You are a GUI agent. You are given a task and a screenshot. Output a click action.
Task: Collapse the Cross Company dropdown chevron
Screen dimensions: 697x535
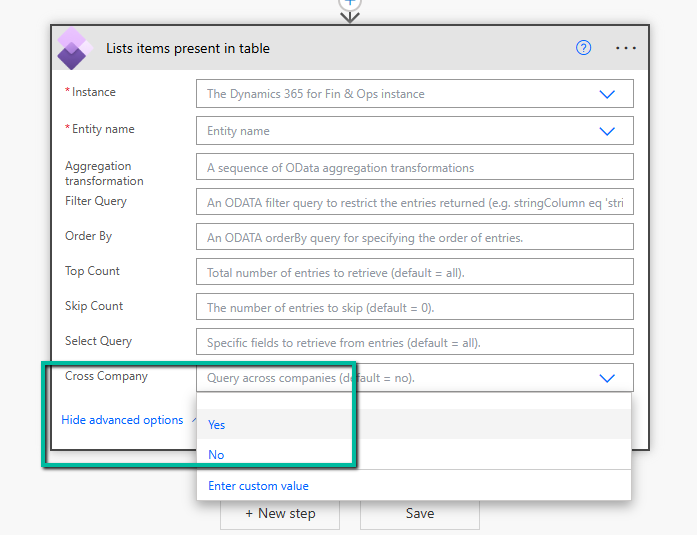click(607, 378)
